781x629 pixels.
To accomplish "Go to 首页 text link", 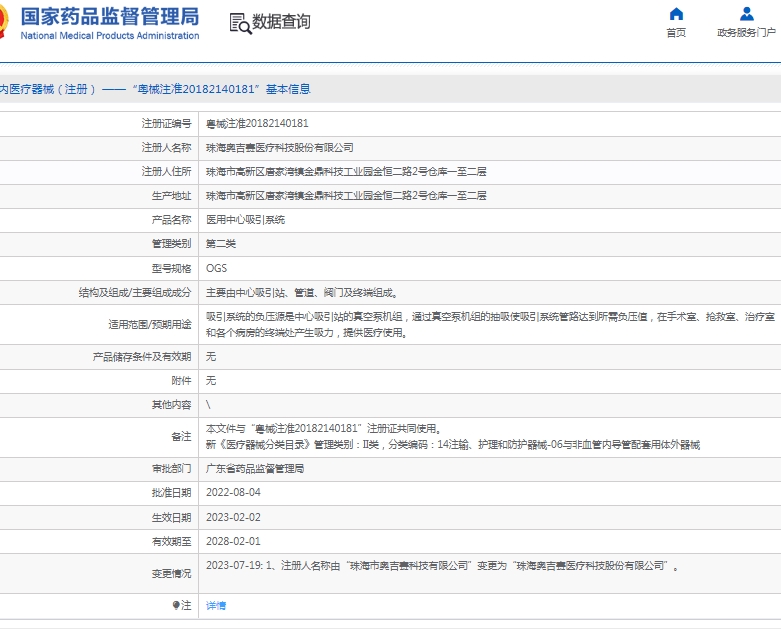I will tap(676, 32).
